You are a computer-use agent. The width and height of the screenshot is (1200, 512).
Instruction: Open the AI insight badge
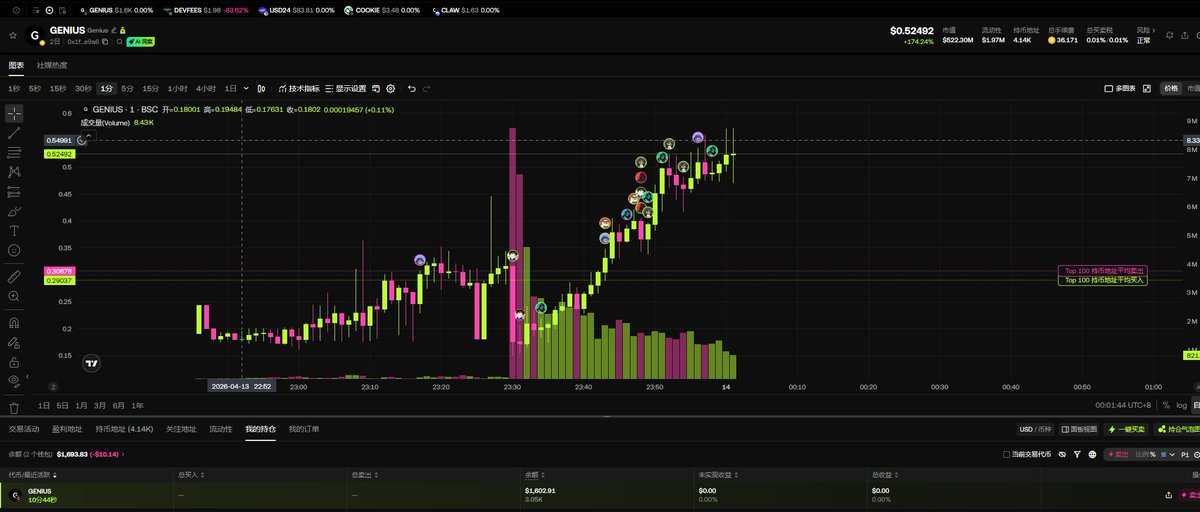pos(140,42)
